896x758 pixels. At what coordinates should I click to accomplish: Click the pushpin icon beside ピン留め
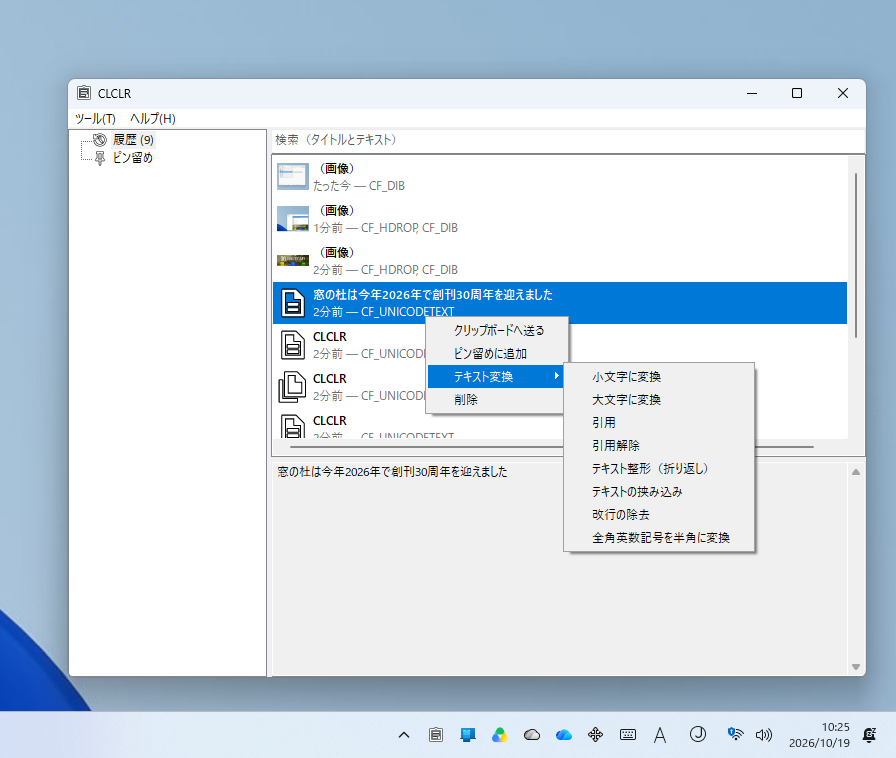100,158
